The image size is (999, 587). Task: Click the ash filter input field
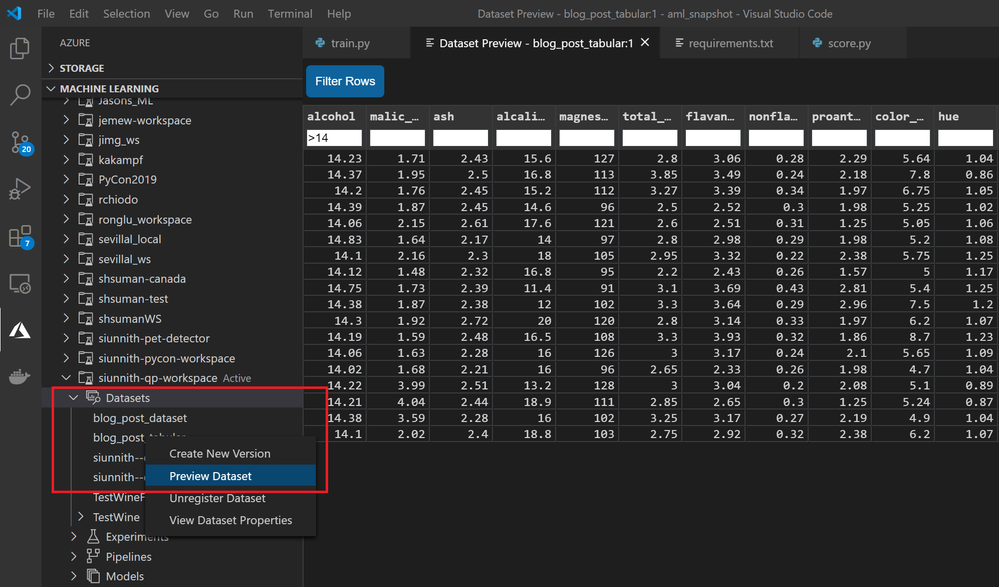pyautogui.click(x=460, y=138)
